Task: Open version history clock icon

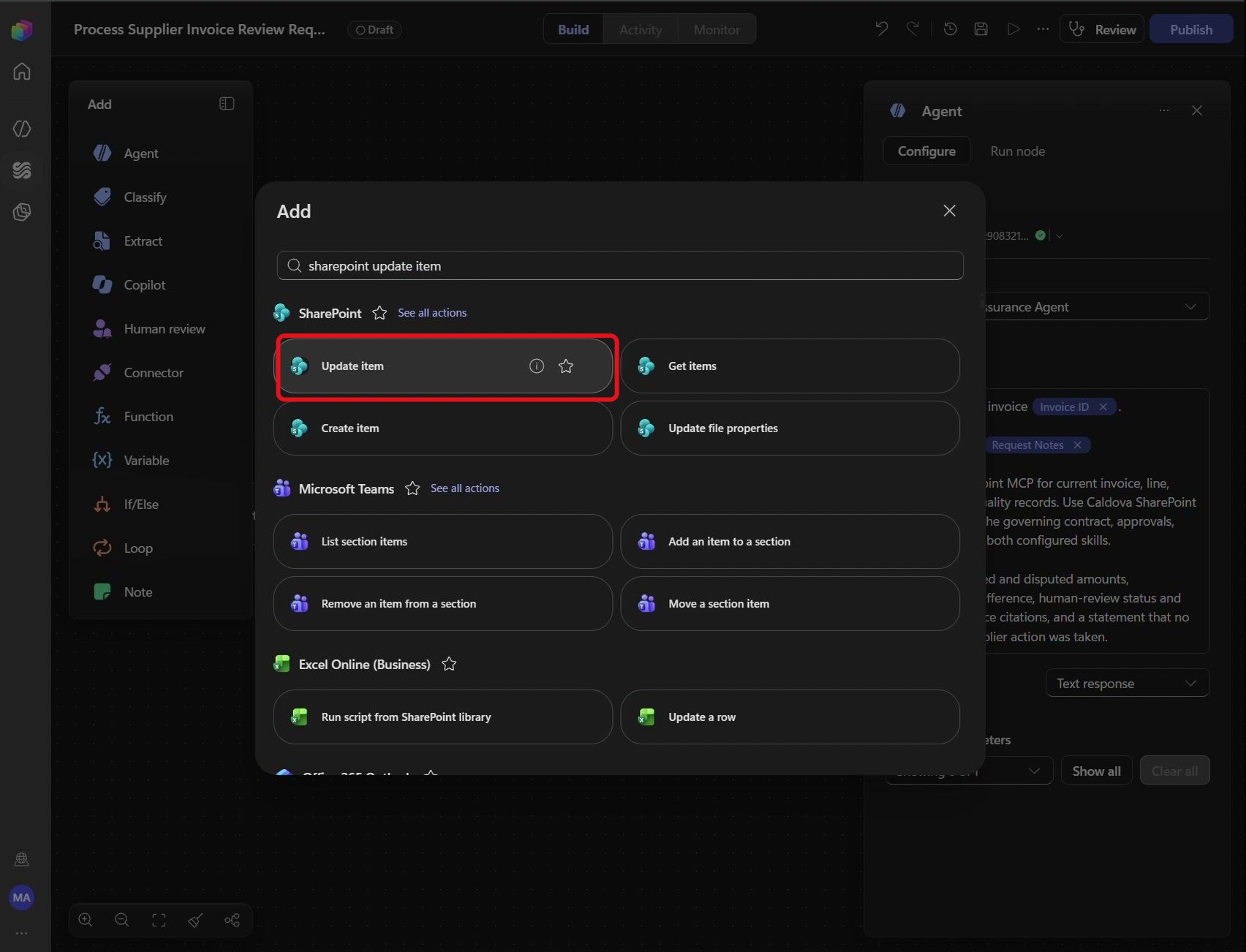Action: (950, 29)
